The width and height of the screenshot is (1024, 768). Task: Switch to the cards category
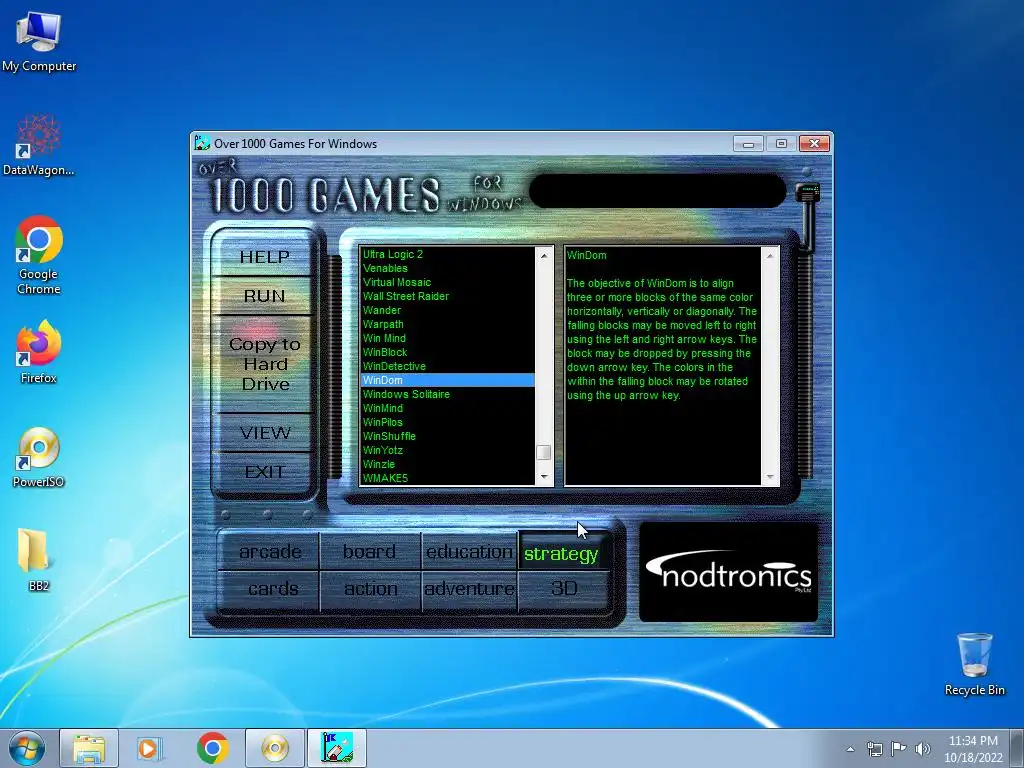click(x=270, y=589)
